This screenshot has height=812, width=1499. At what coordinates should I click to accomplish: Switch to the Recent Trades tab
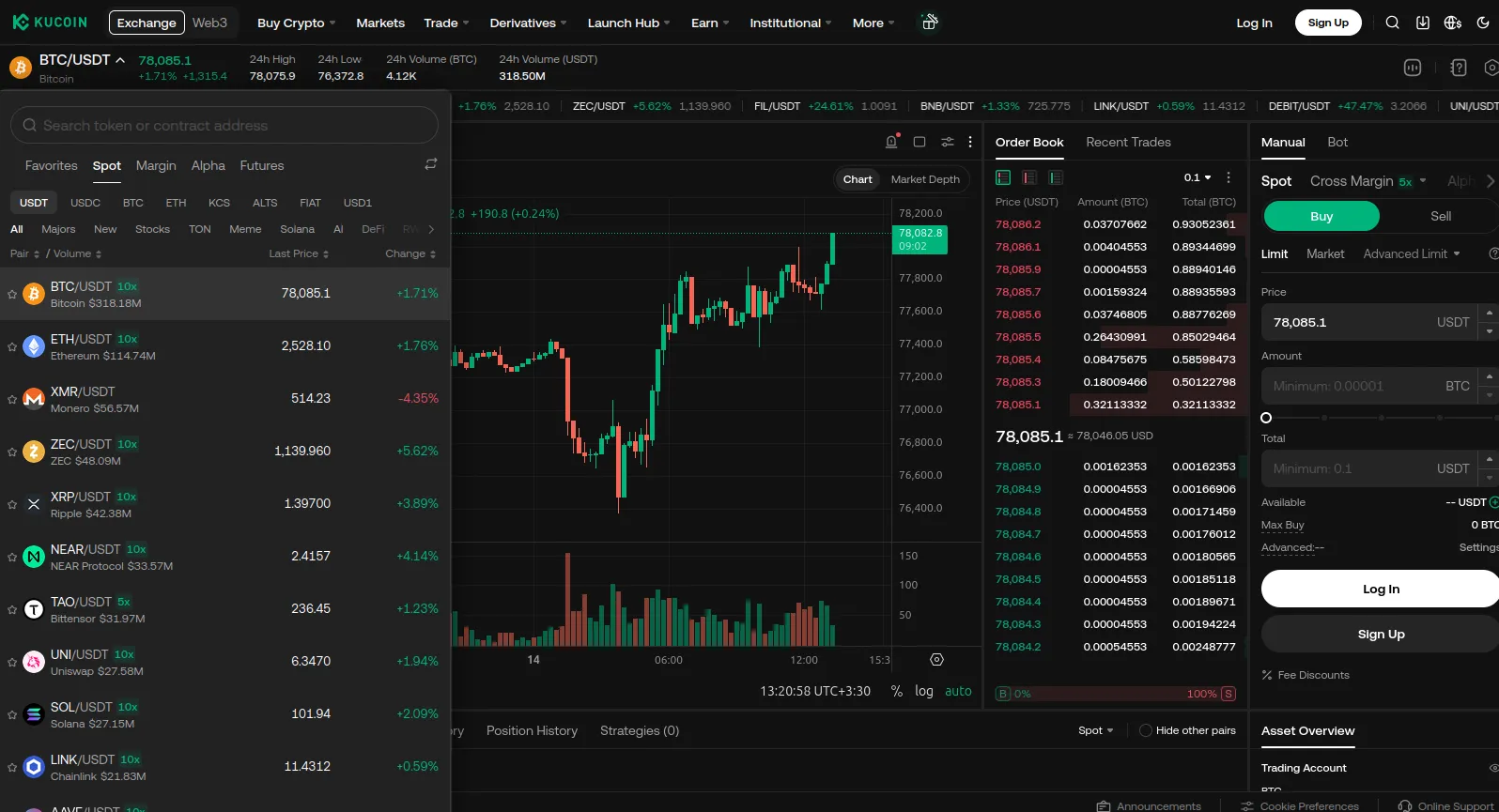pos(1128,142)
